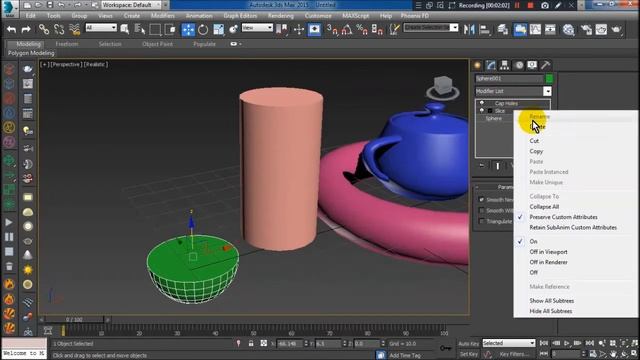Open the Rendering menu

coord(280,16)
